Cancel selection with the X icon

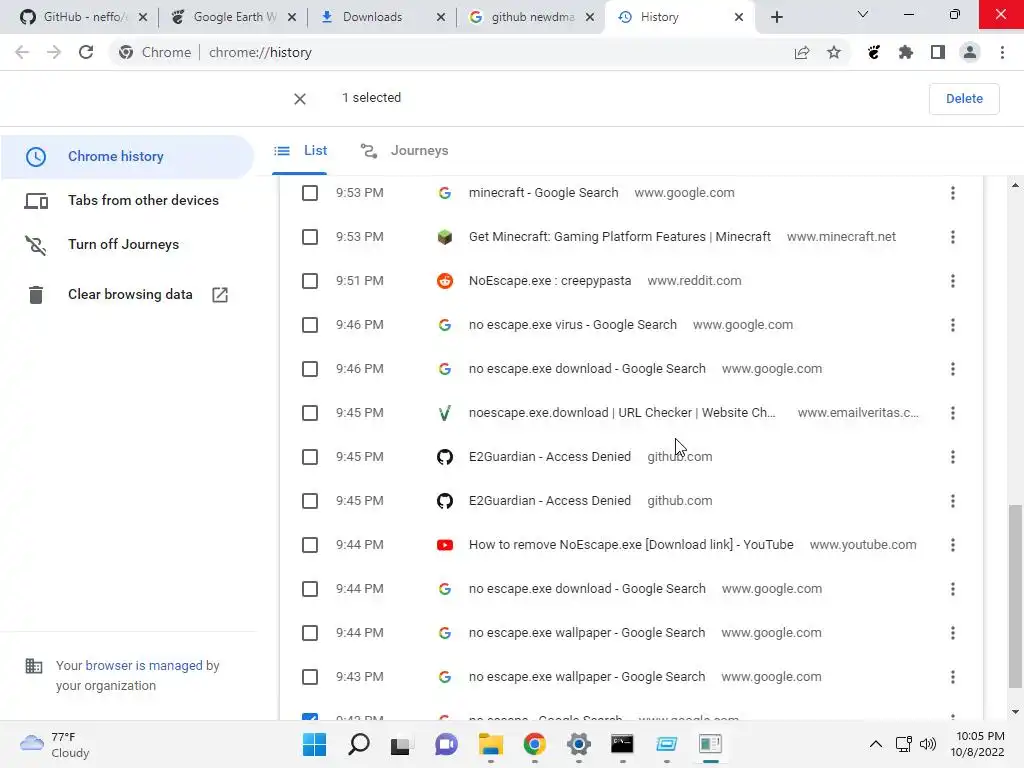pyautogui.click(x=300, y=99)
